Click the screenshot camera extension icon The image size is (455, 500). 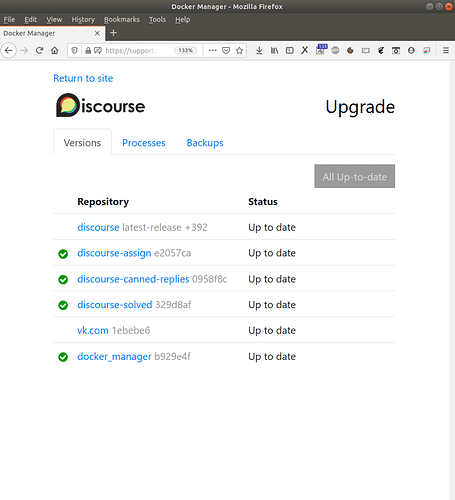coord(396,51)
